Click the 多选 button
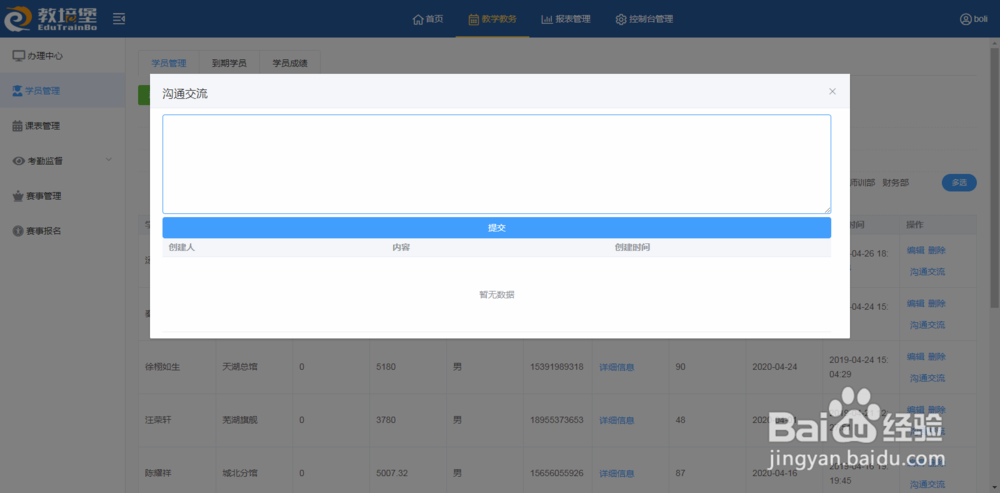This screenshot has width=1000, height=493. [x=959, y=182]
